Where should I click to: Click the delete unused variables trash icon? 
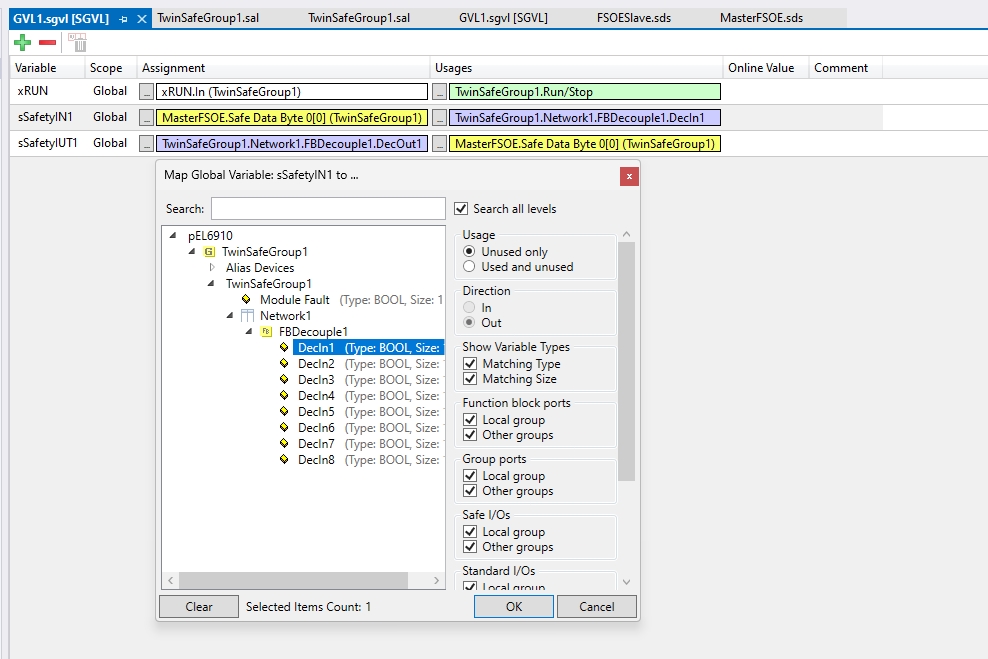click(77, 42)
